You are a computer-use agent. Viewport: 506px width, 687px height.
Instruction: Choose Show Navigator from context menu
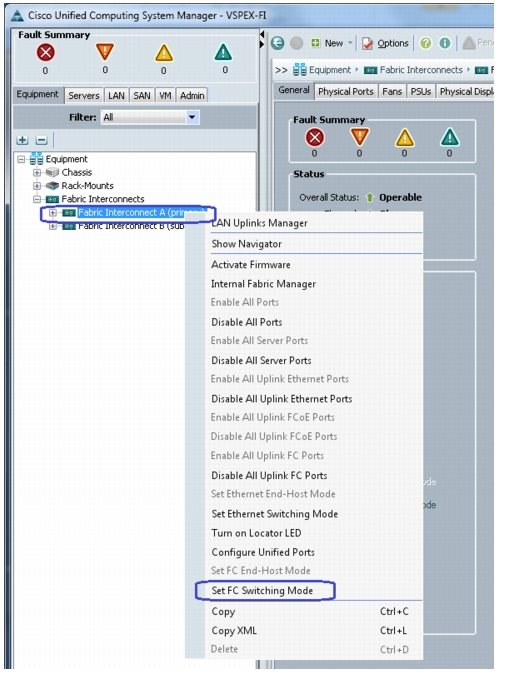314,244
